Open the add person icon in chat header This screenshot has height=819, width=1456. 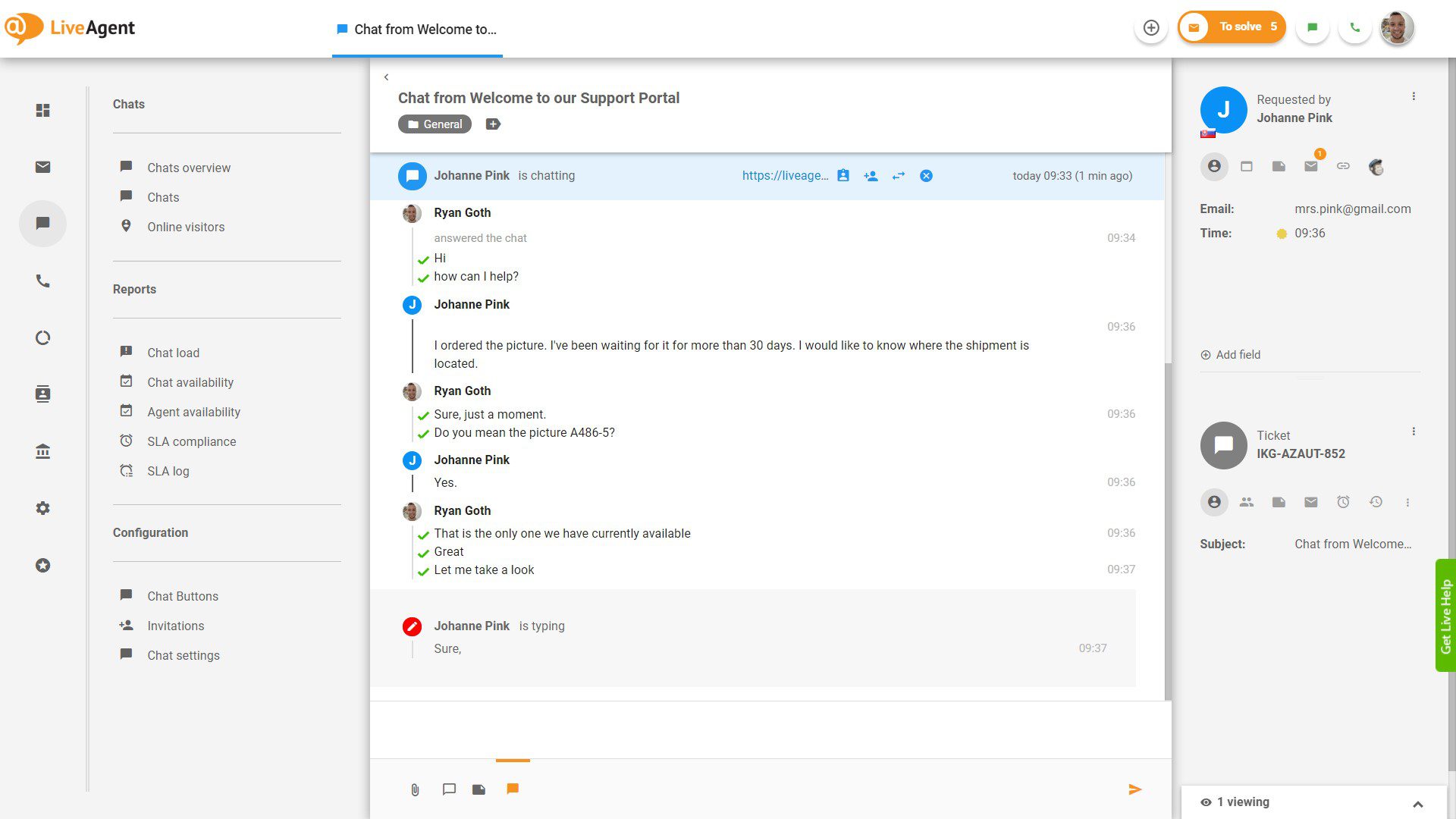(871, 175)
